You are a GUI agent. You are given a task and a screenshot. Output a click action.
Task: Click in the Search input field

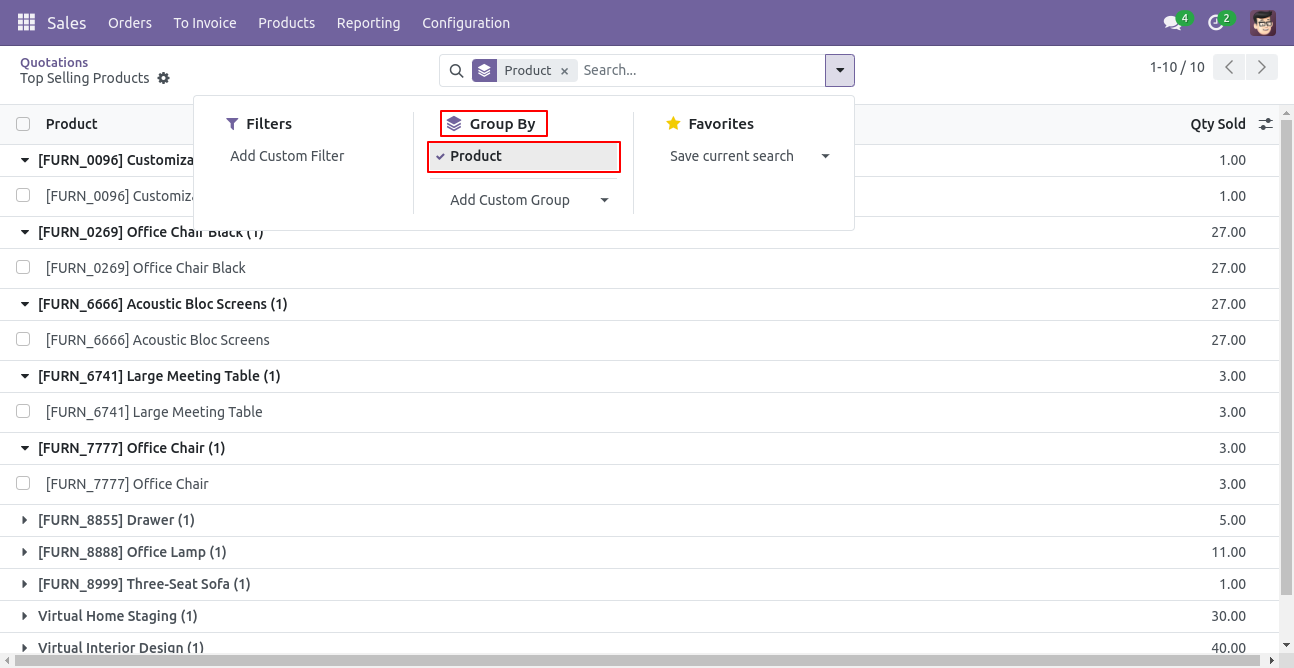pyautogui.click(x=698, y=70)
